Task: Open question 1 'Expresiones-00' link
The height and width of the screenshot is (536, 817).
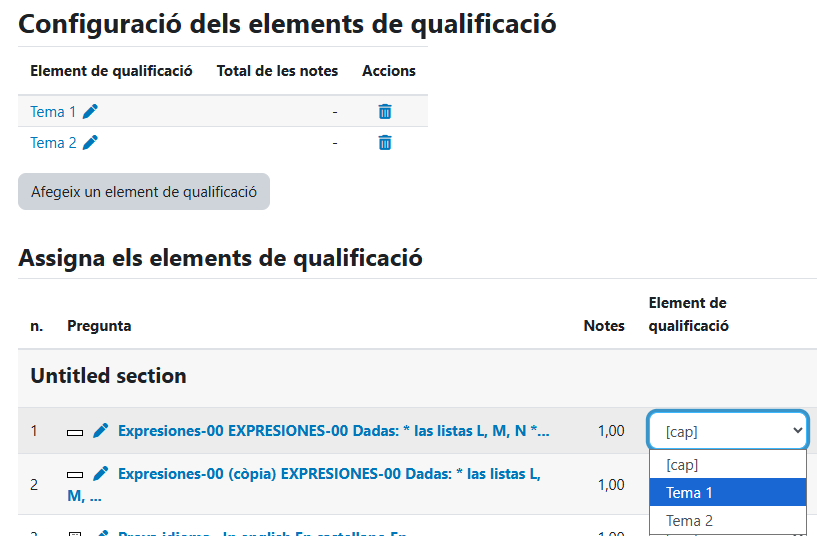Action: [333, 431]
